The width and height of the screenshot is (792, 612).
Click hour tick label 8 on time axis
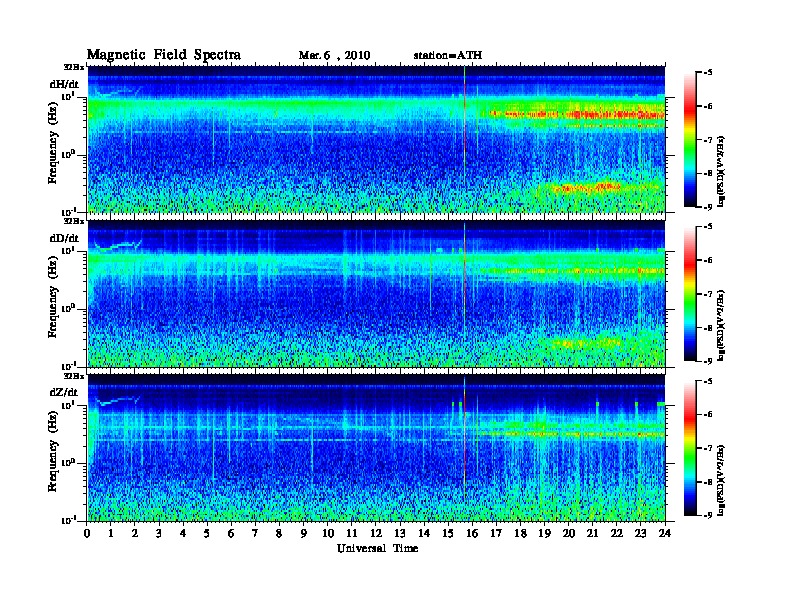[x=279, y=533]
